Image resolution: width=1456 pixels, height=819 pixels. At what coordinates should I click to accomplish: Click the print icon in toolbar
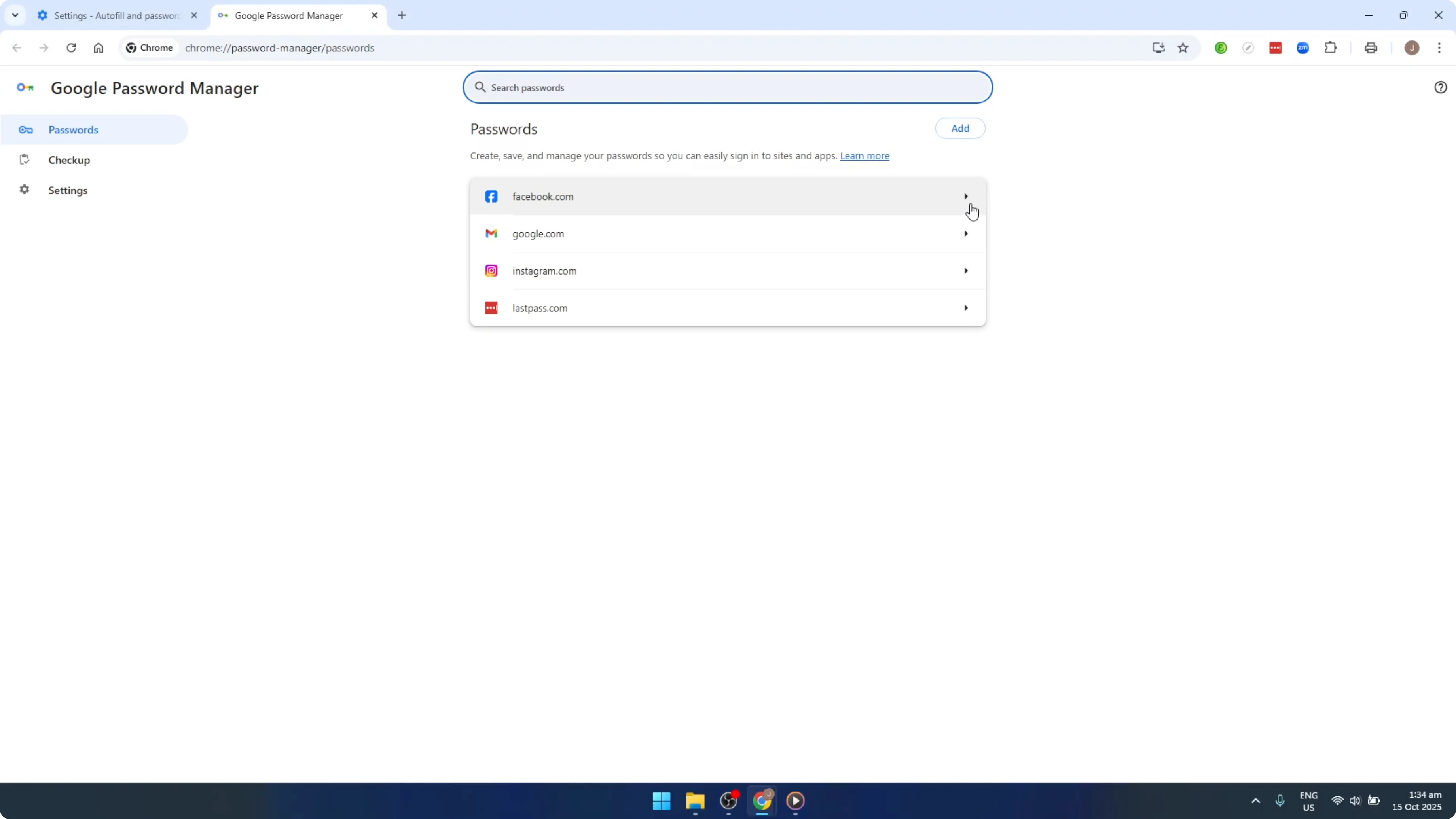point(1371,48)
